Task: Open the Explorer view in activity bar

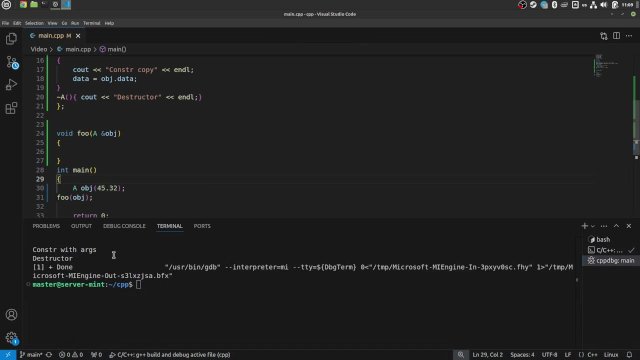Action: click(11, 39)
